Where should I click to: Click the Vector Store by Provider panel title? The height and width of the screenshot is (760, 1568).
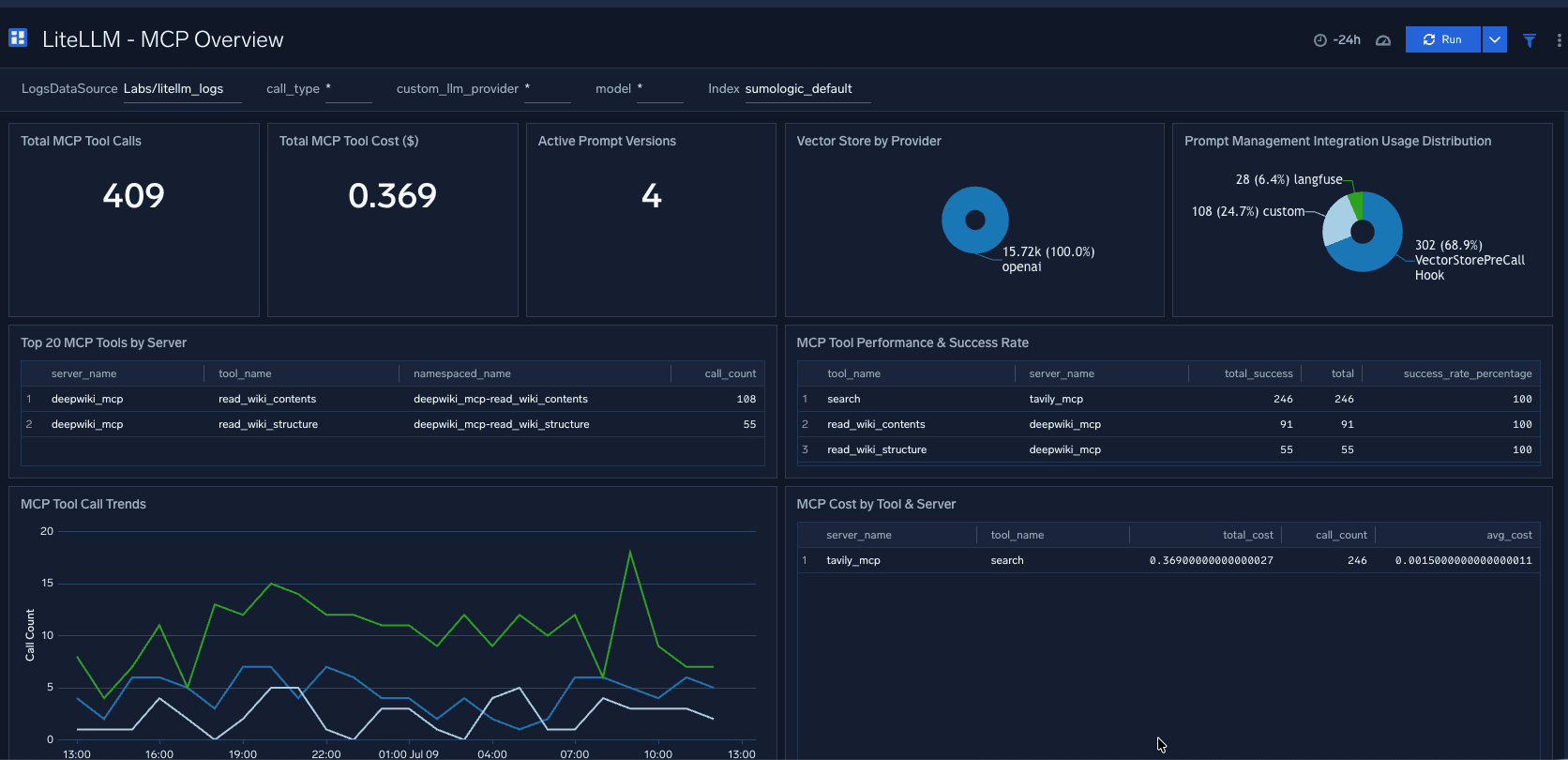(868, 141)
